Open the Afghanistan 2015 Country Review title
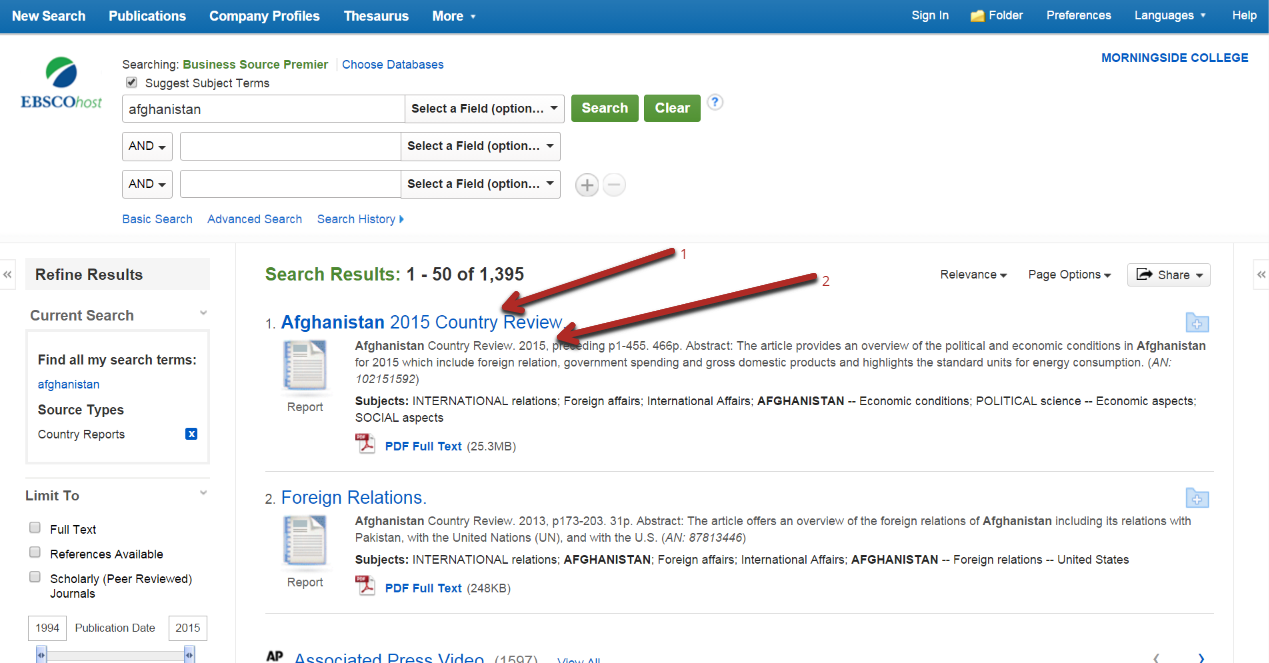The height and width of the screenshot is (663, 1269). tap(422, 322)
